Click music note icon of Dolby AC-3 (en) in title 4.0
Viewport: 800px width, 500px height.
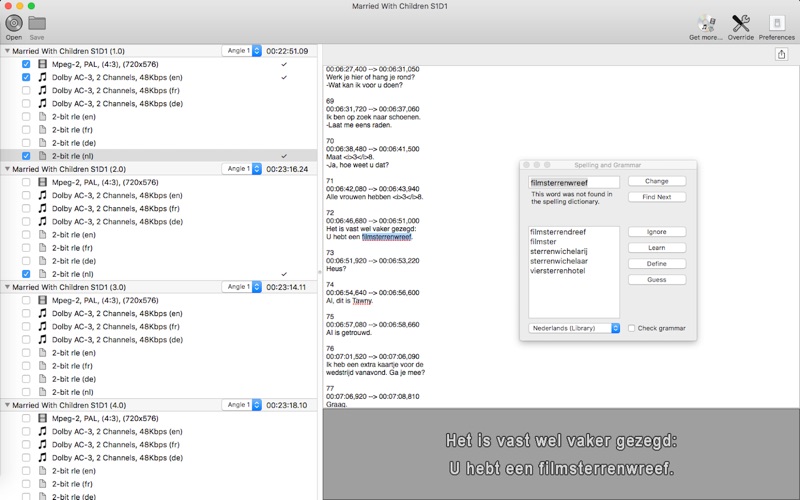point(43,431)
